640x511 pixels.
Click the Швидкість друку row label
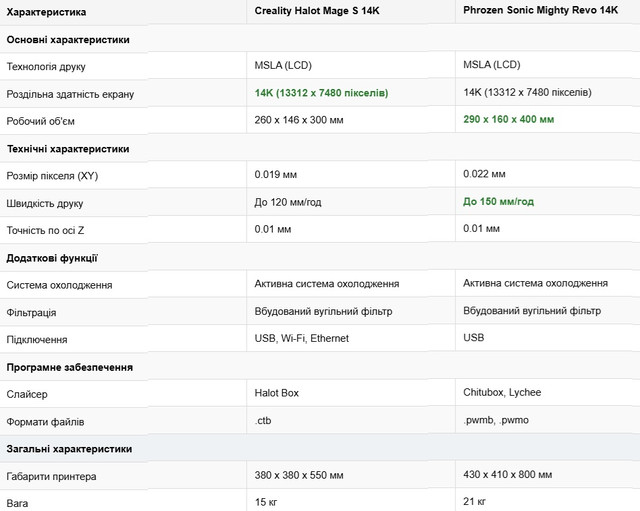point(45,202)
